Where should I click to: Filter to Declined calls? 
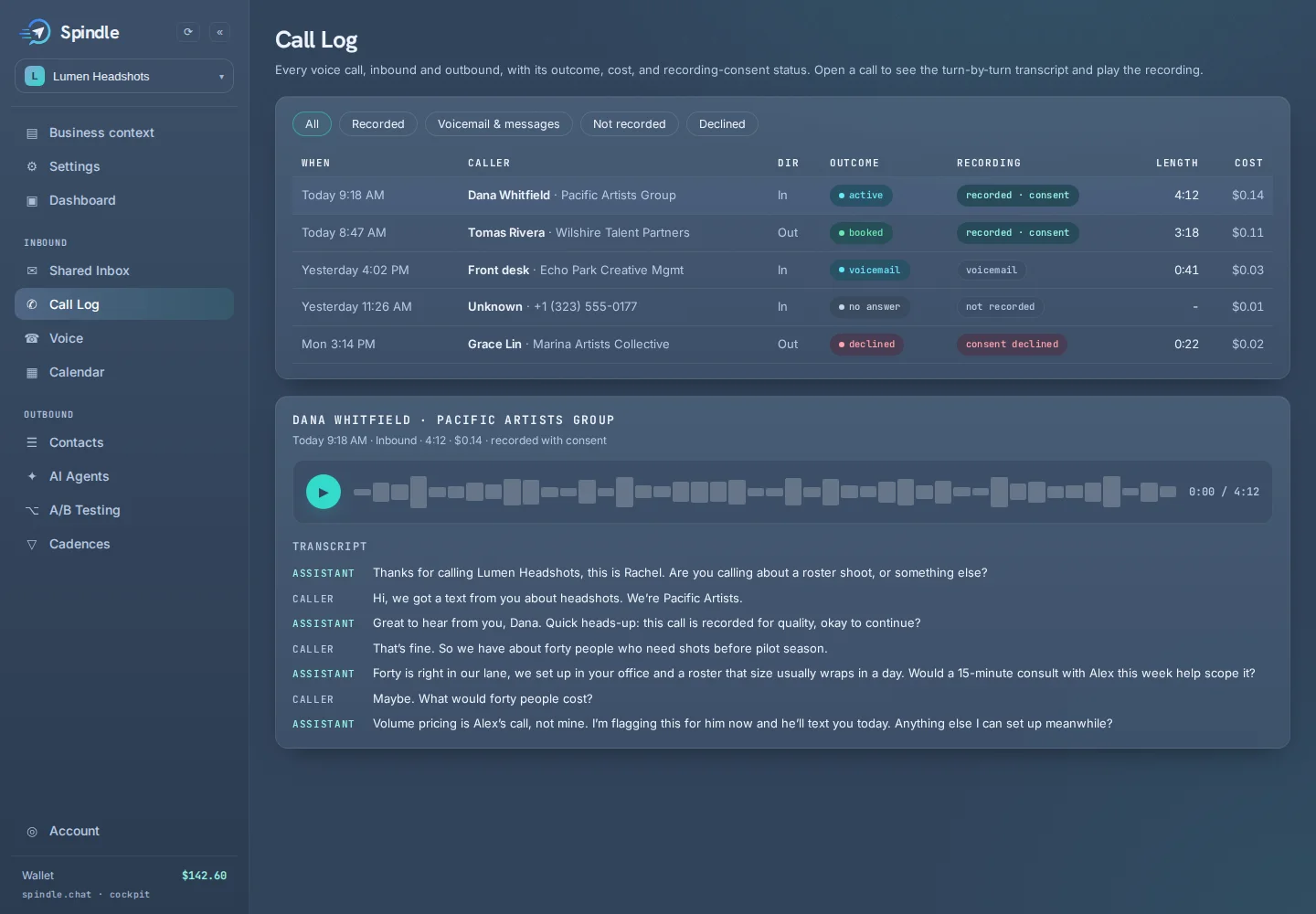[722, 124]
